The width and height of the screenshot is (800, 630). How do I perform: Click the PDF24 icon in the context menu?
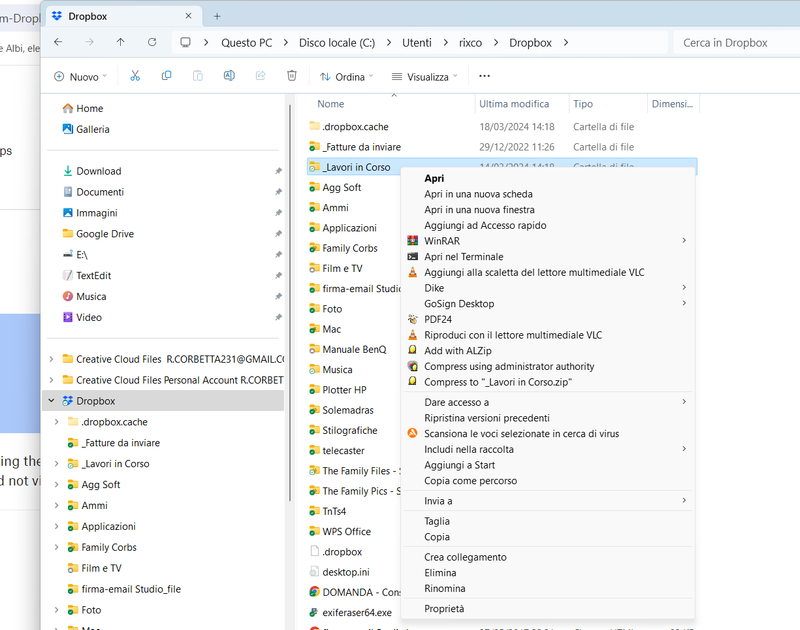(411, 319)
